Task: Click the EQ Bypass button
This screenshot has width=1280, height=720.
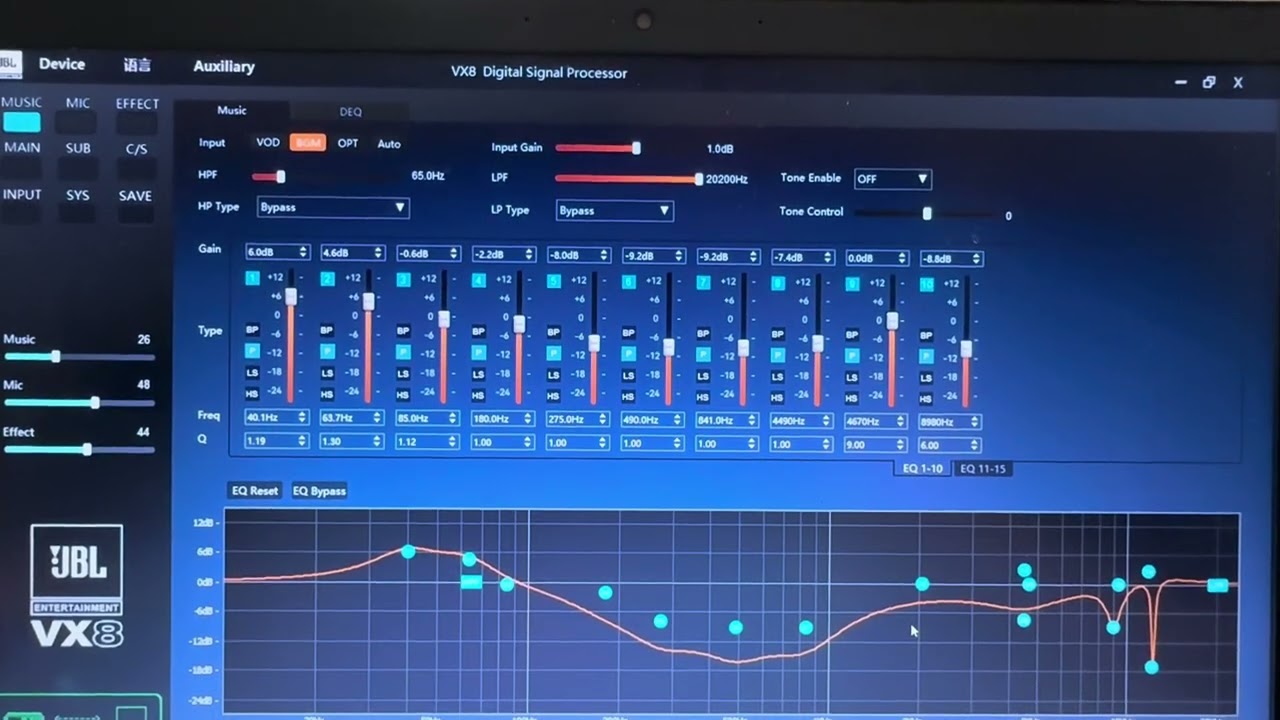Action: [319, 491]
